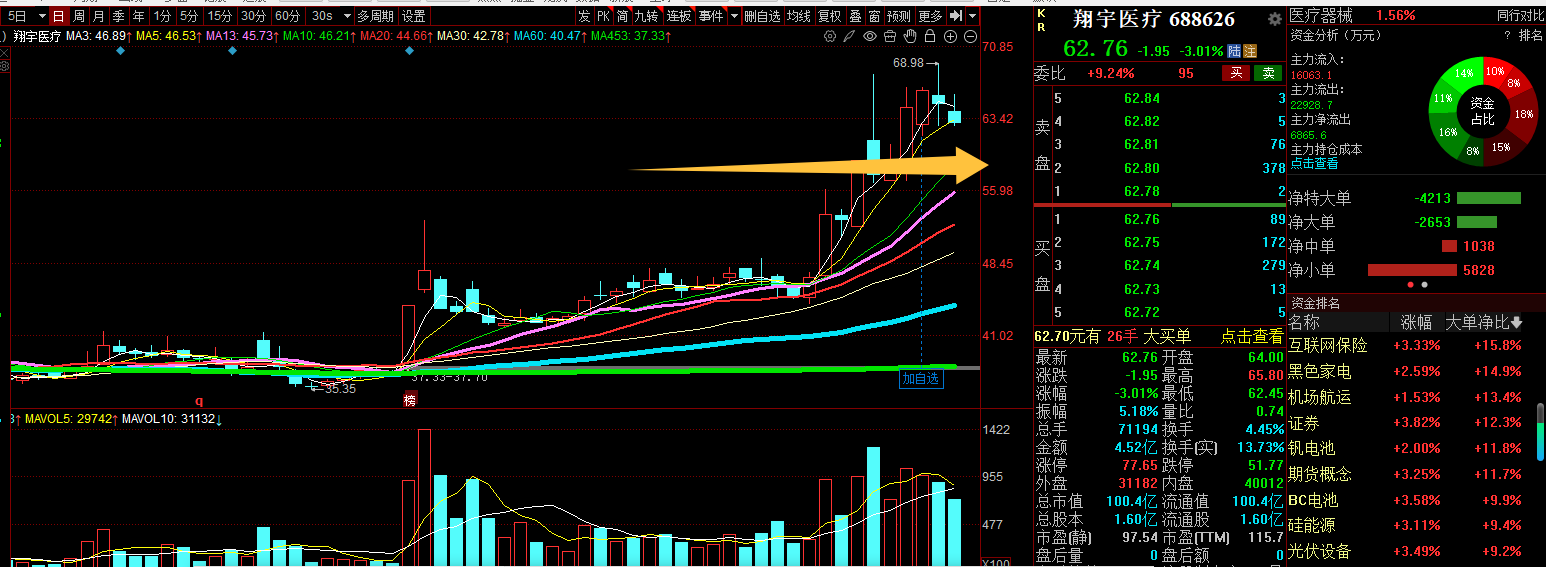Click the orange 注 badge
1546x567 pixels.
(x=1250, y=50)
